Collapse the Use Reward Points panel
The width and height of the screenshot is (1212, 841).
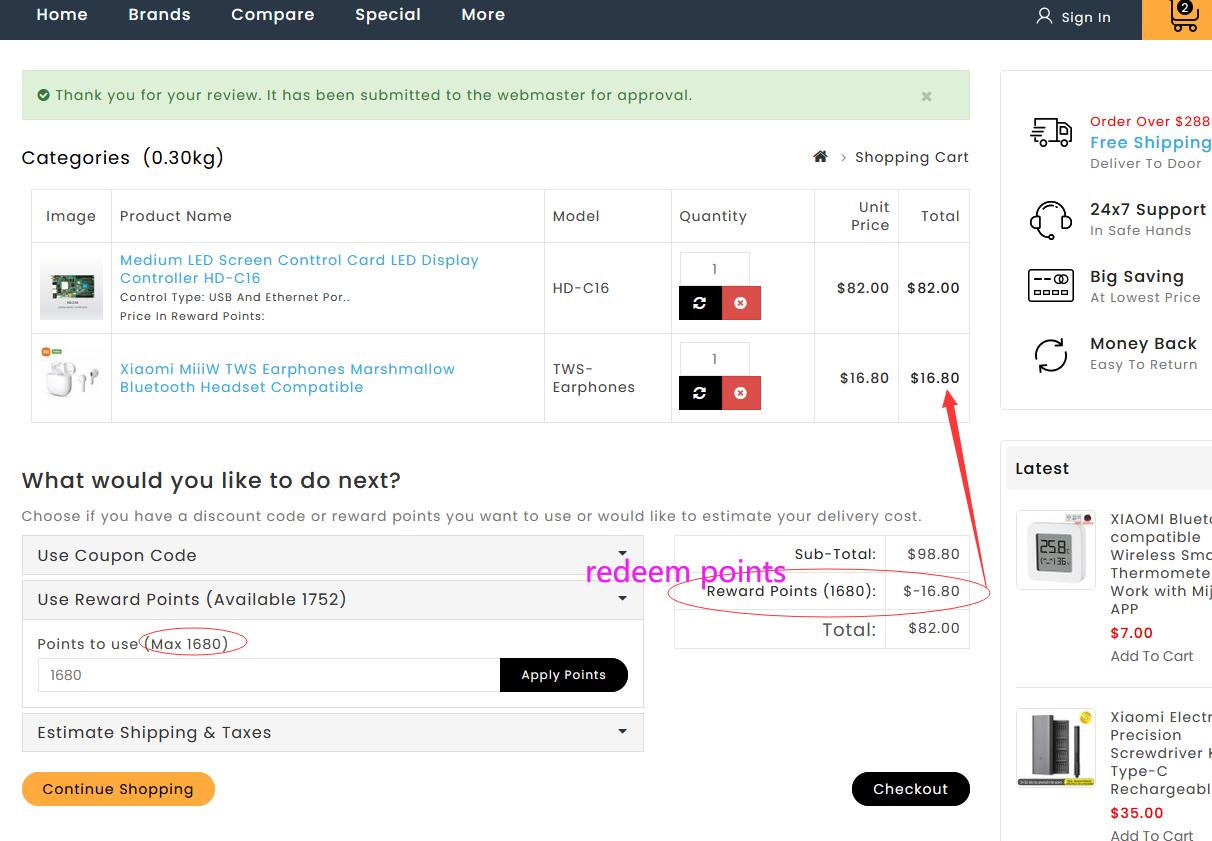332,599
